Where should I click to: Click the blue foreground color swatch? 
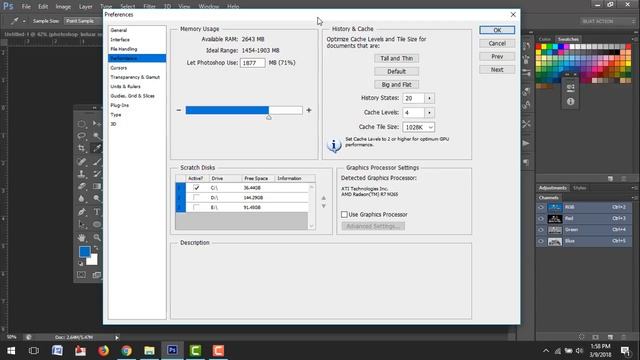pos(84,252)
